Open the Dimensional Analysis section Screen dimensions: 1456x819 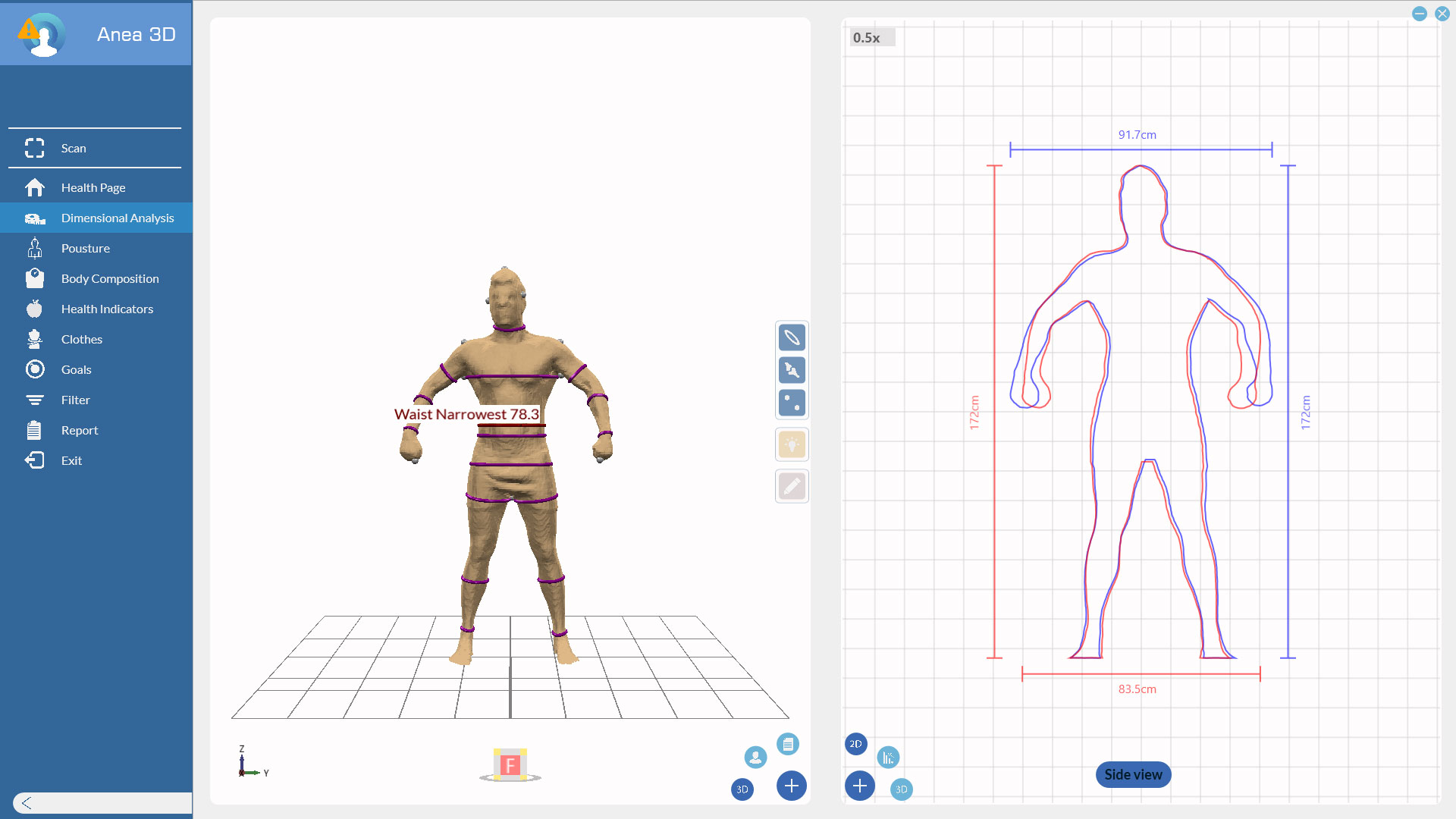point(117,218)
